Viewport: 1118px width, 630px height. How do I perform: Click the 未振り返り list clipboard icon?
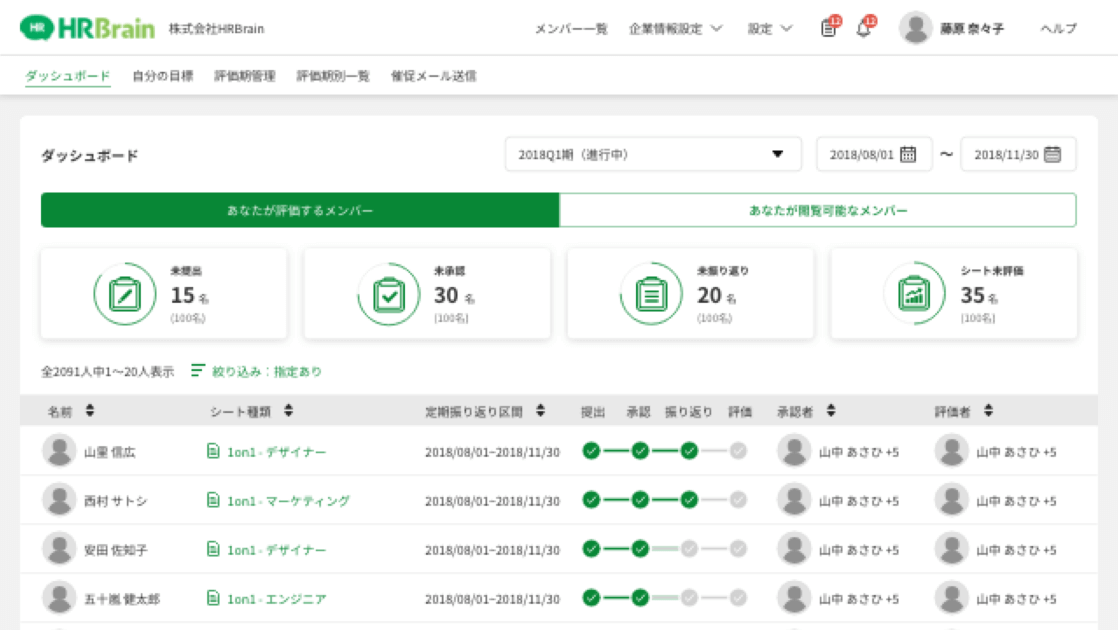tap(651, 294)
